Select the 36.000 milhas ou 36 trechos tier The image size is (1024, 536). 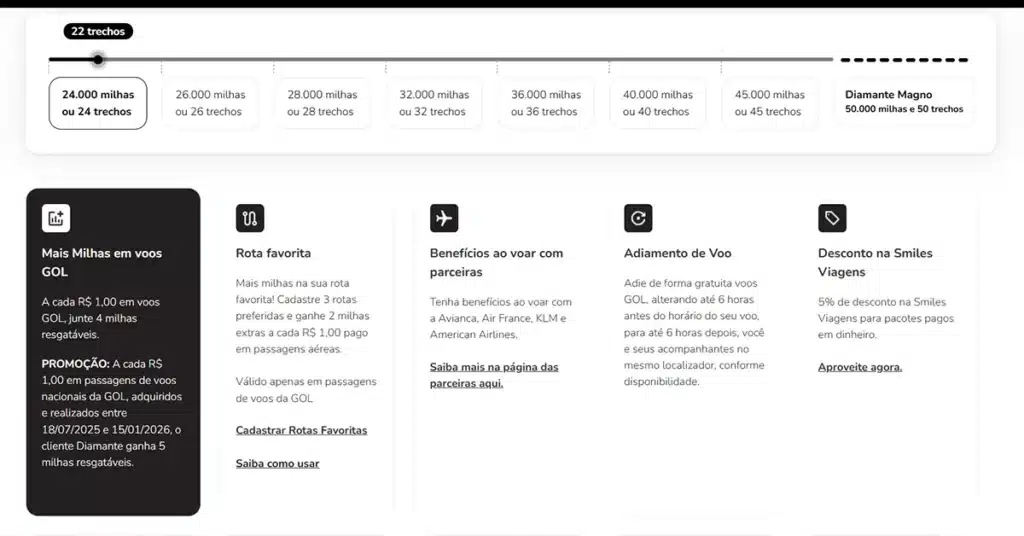point(546,103)
